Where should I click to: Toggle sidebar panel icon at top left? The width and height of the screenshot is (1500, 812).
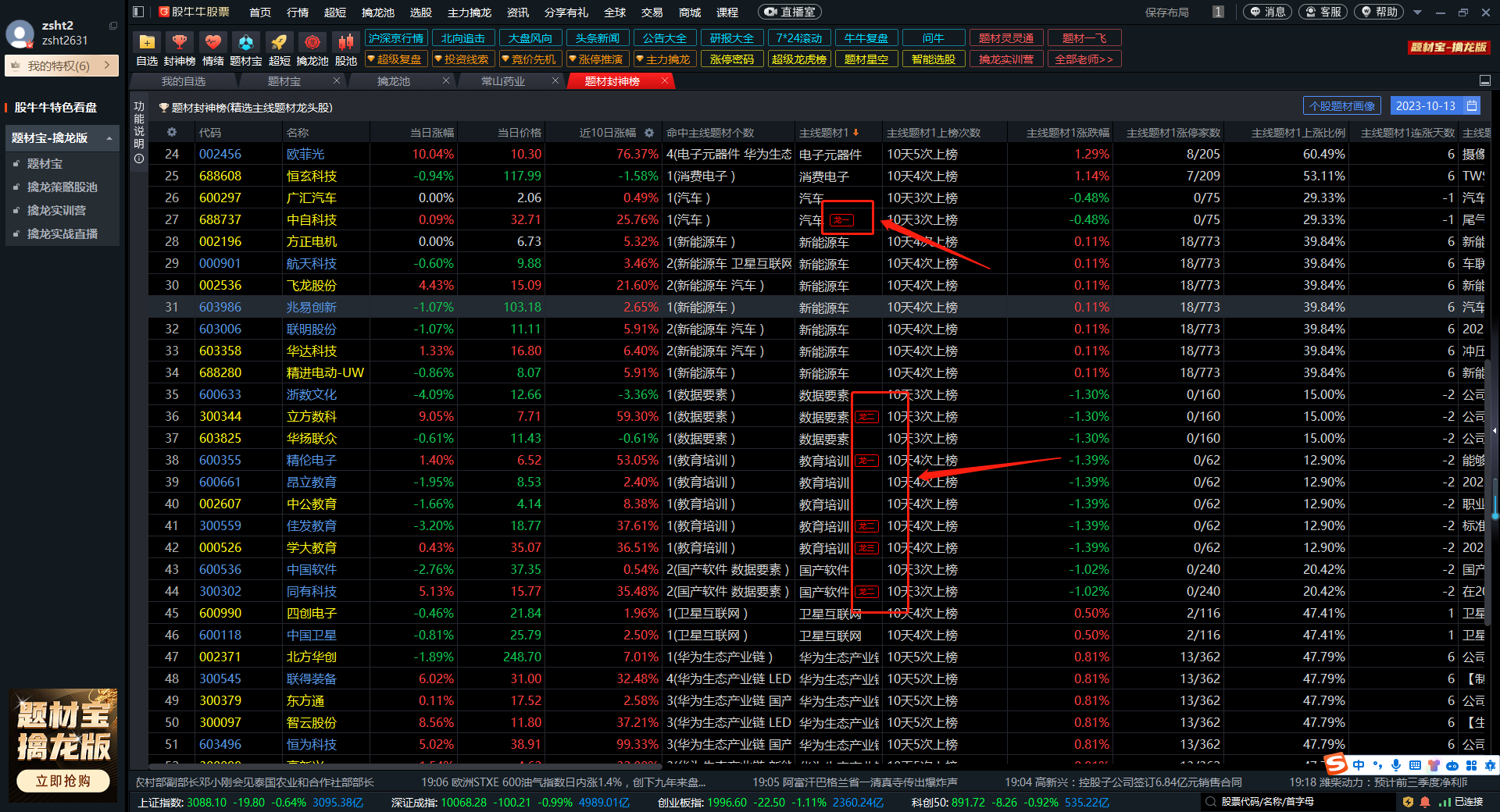[138, 12]
